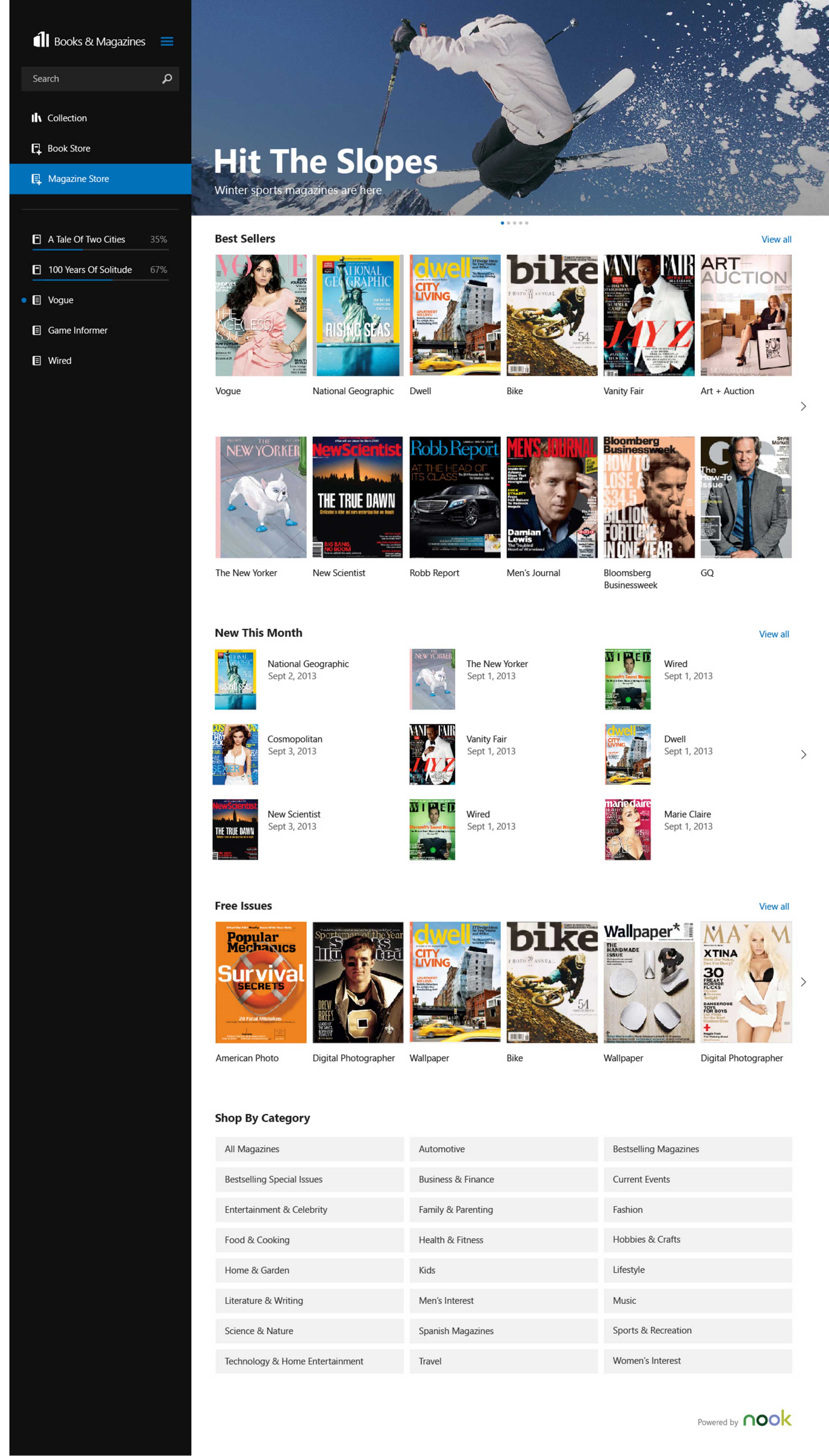The image size is (829, 1456).
Task: Show more New This Month with the right chevron
Action: coord(803,755)
